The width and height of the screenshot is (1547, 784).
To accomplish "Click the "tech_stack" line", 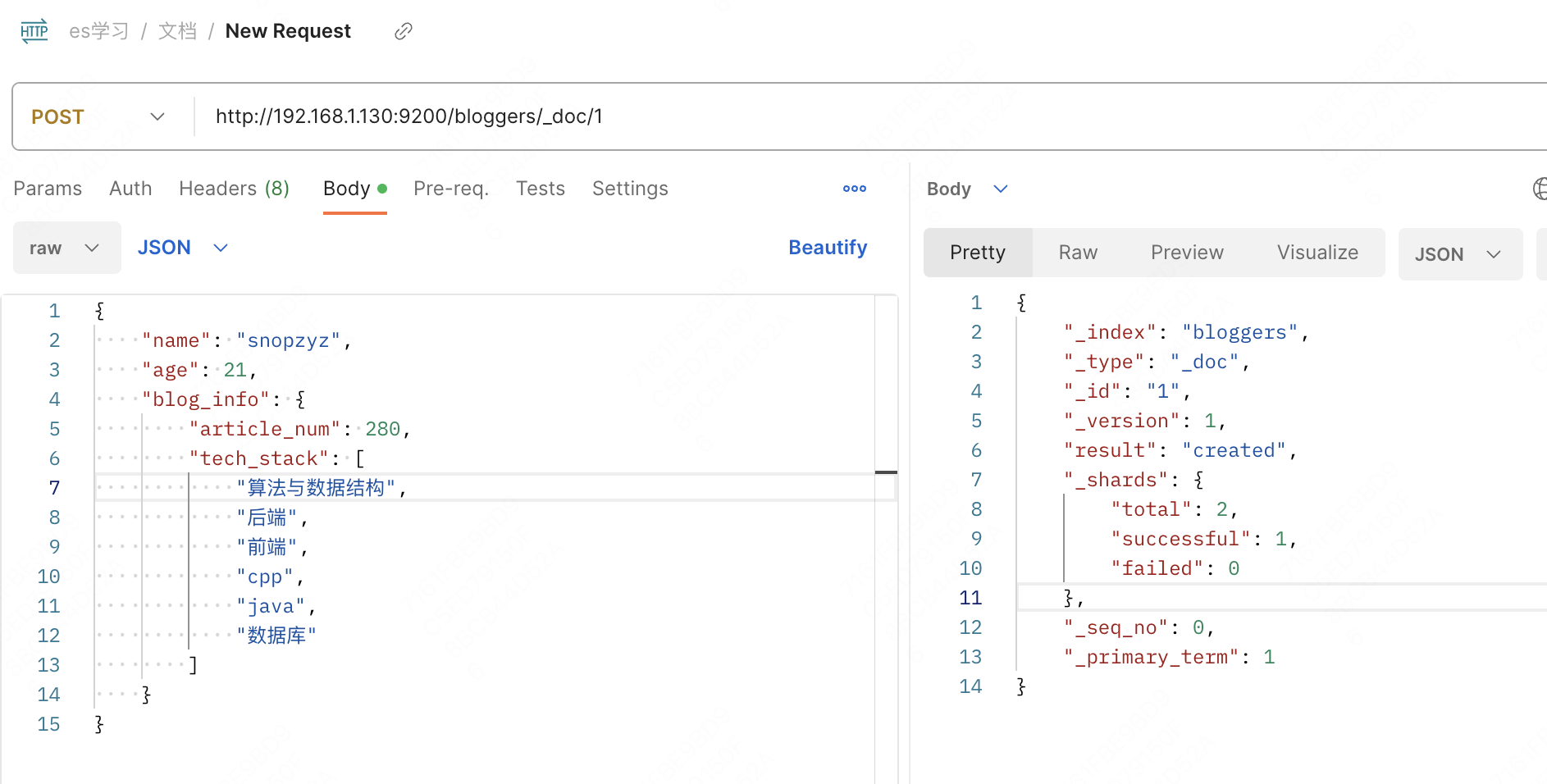I will [276, 458].
